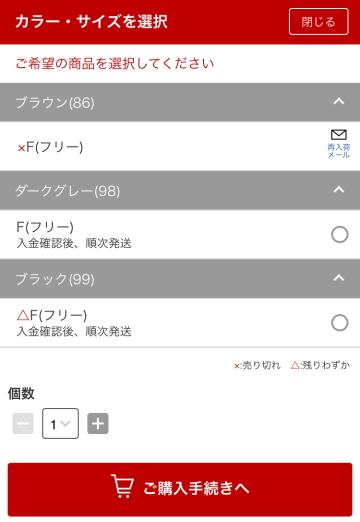Click ご購入手続きへ purchase button

(180, 489)
